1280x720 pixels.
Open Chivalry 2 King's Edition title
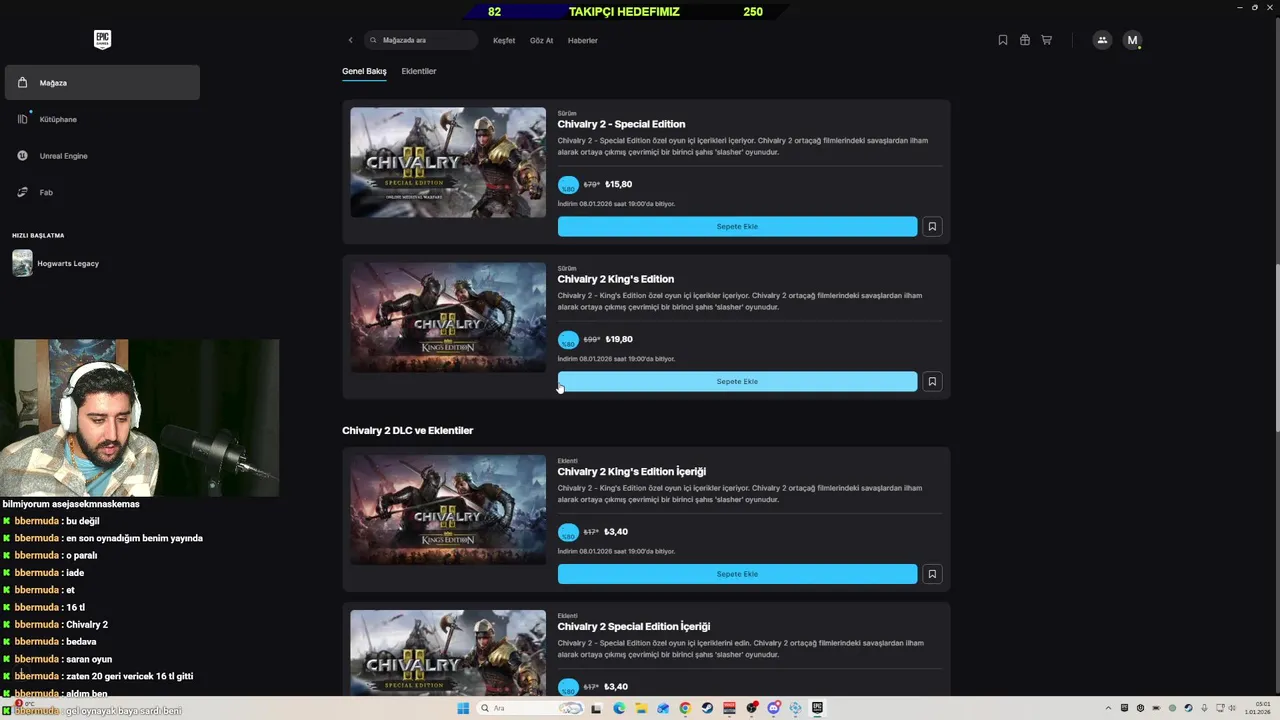[616, 279]
